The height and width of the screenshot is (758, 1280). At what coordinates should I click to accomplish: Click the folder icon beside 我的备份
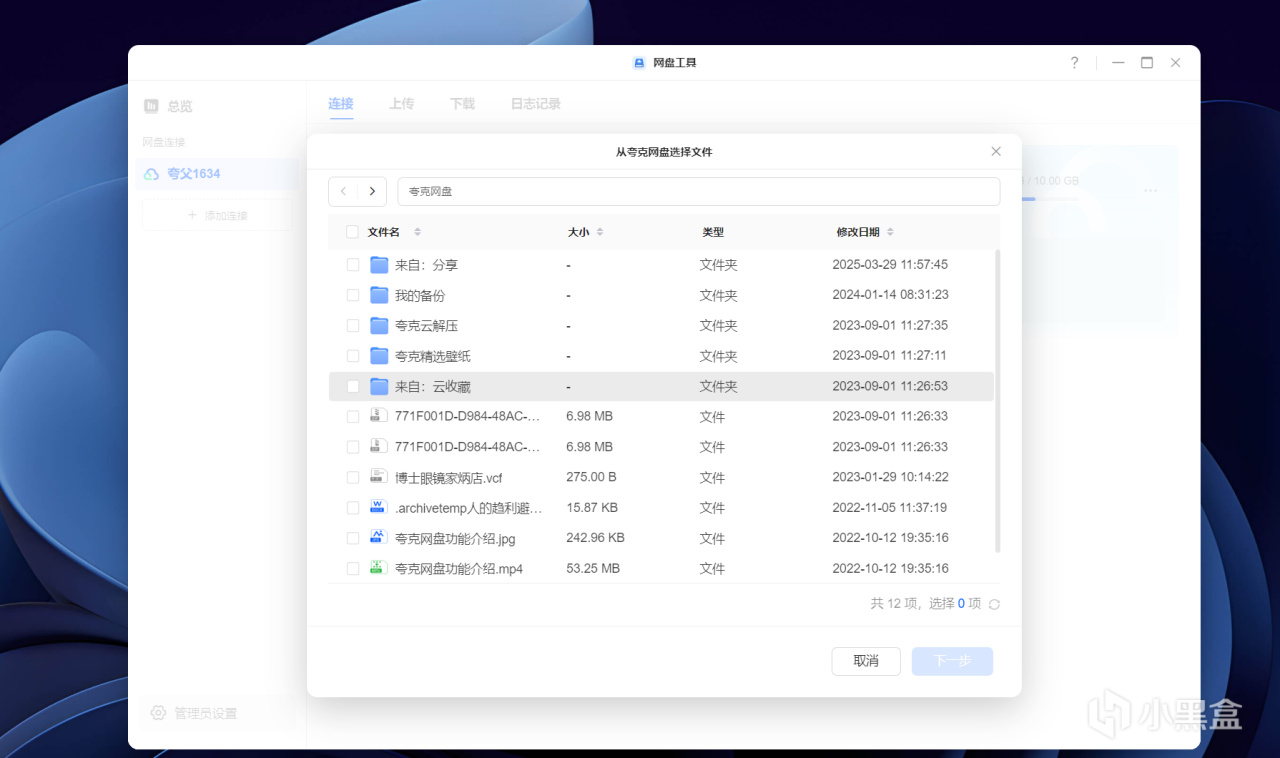click(x=379, y=295)
